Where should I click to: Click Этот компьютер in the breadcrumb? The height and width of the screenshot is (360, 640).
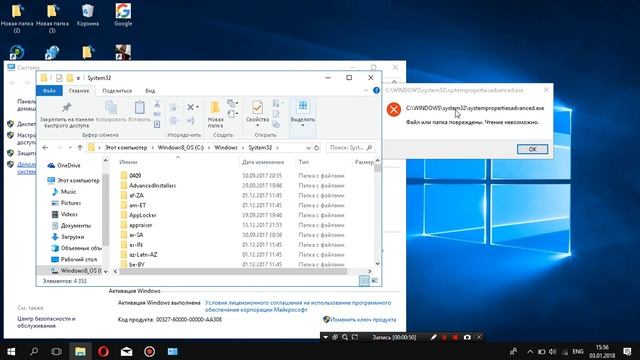click(x=126, y=148)
